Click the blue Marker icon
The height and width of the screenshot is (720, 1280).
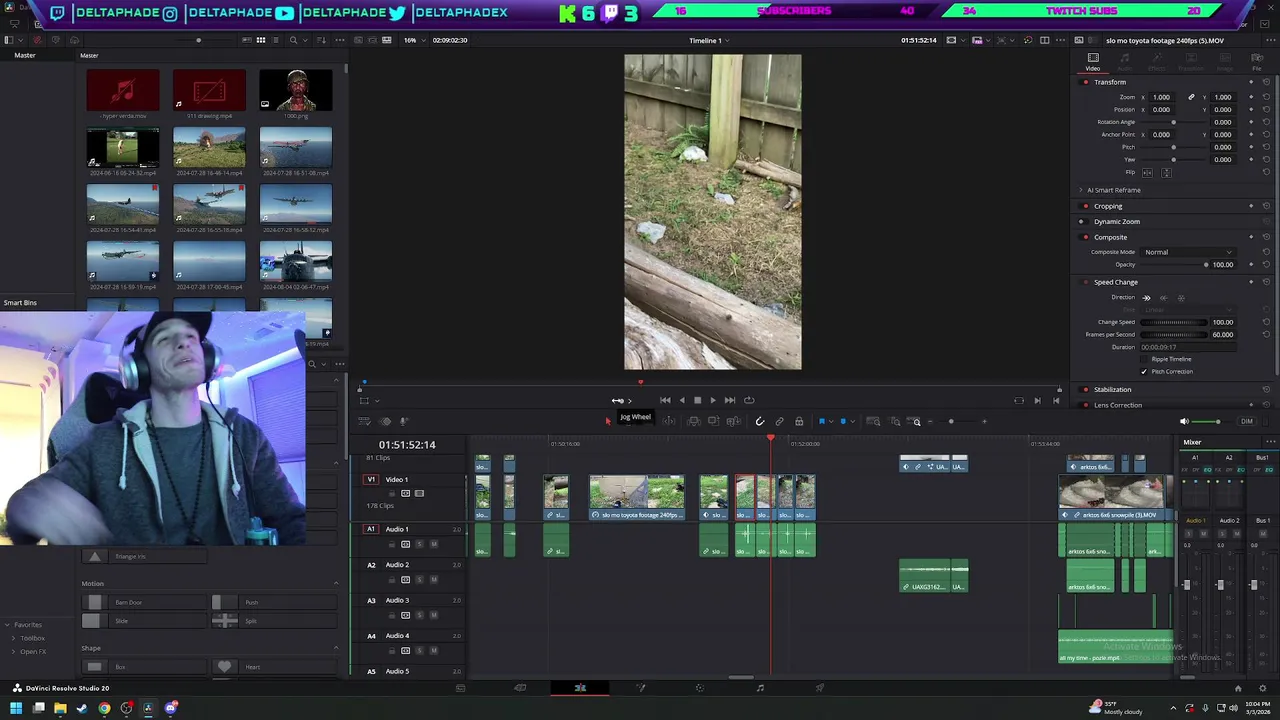pyautogui.click(x=843, y=422)
